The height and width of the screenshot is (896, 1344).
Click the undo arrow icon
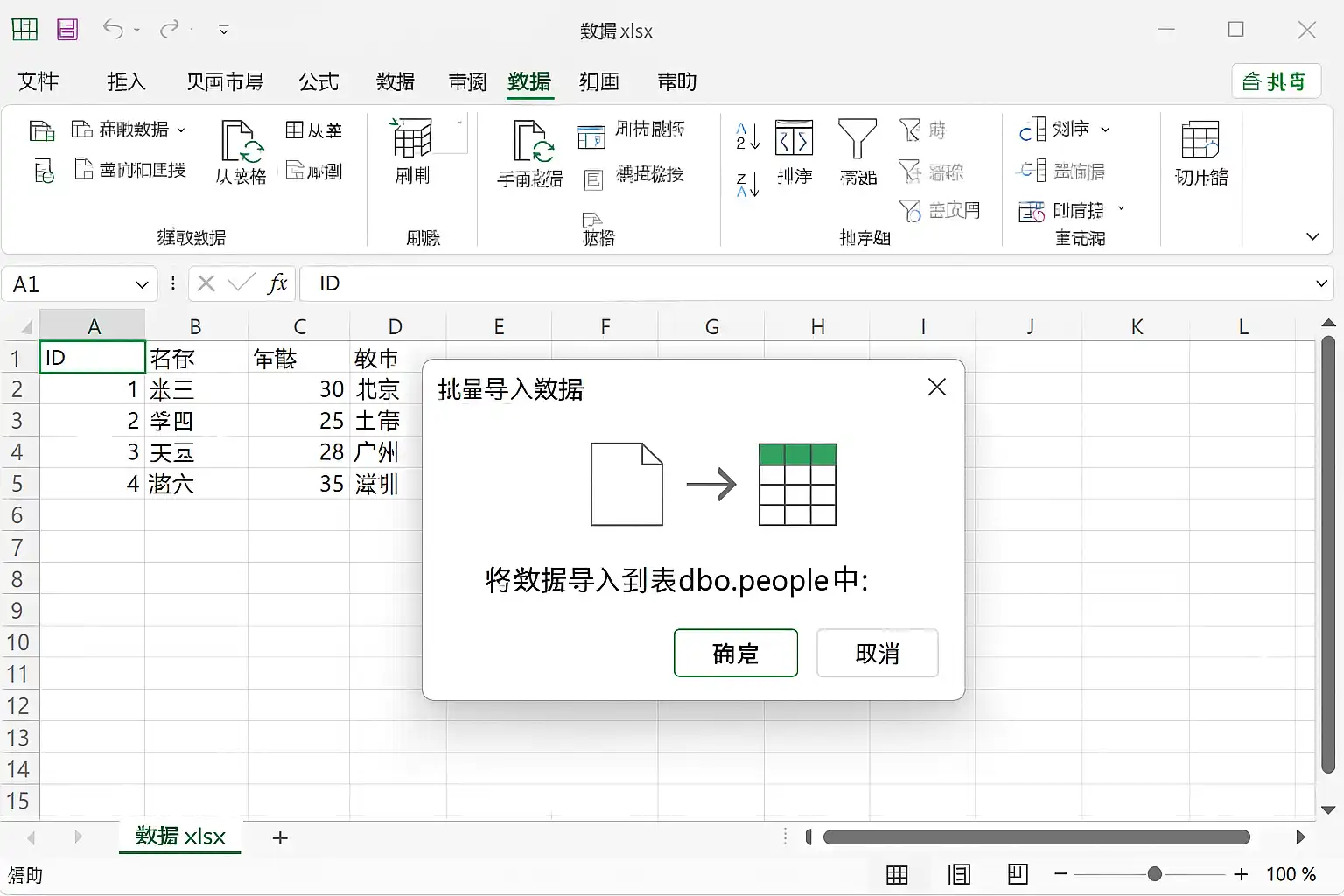tap(113, 30)
